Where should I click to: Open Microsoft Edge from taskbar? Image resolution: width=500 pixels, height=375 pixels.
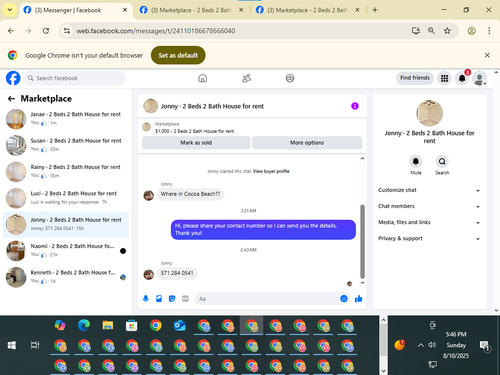coord(84,325)
